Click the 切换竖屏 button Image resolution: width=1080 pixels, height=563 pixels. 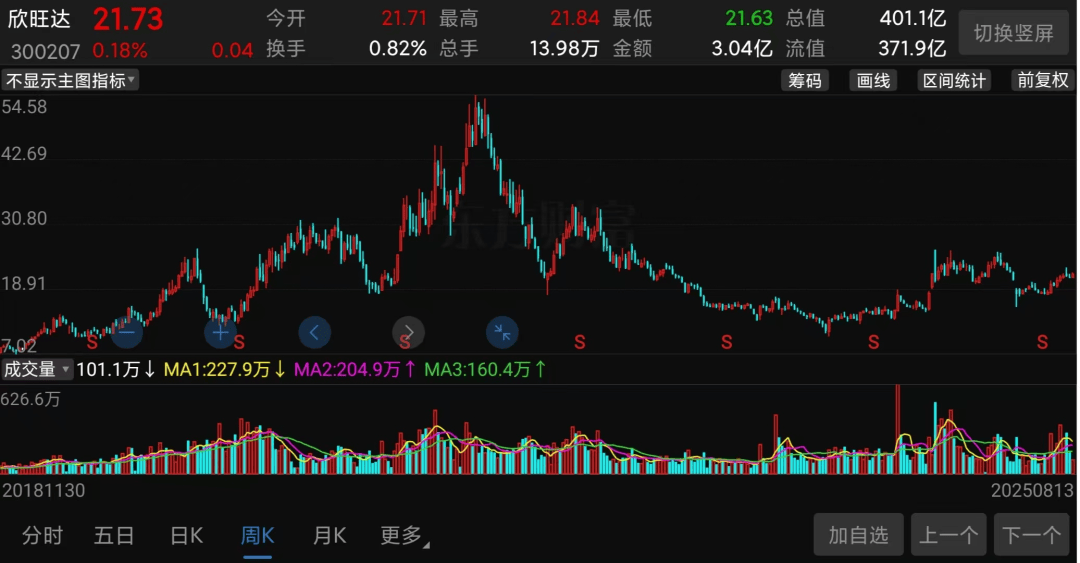1014,33
